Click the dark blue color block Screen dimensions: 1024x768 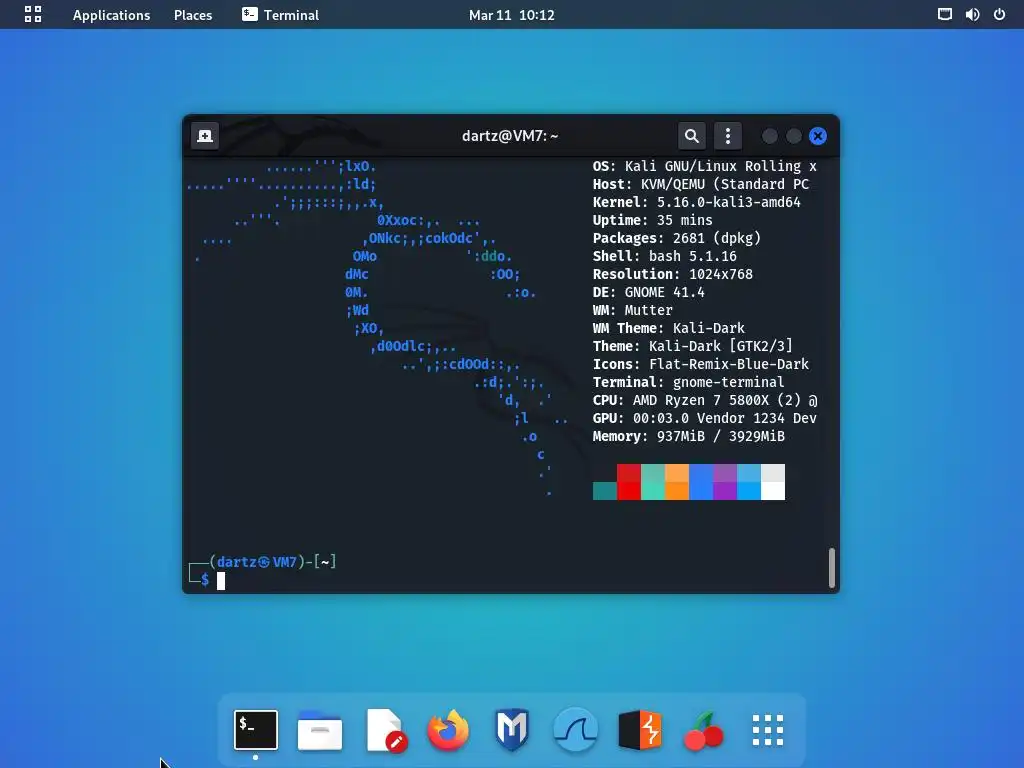tap(701, 482)
